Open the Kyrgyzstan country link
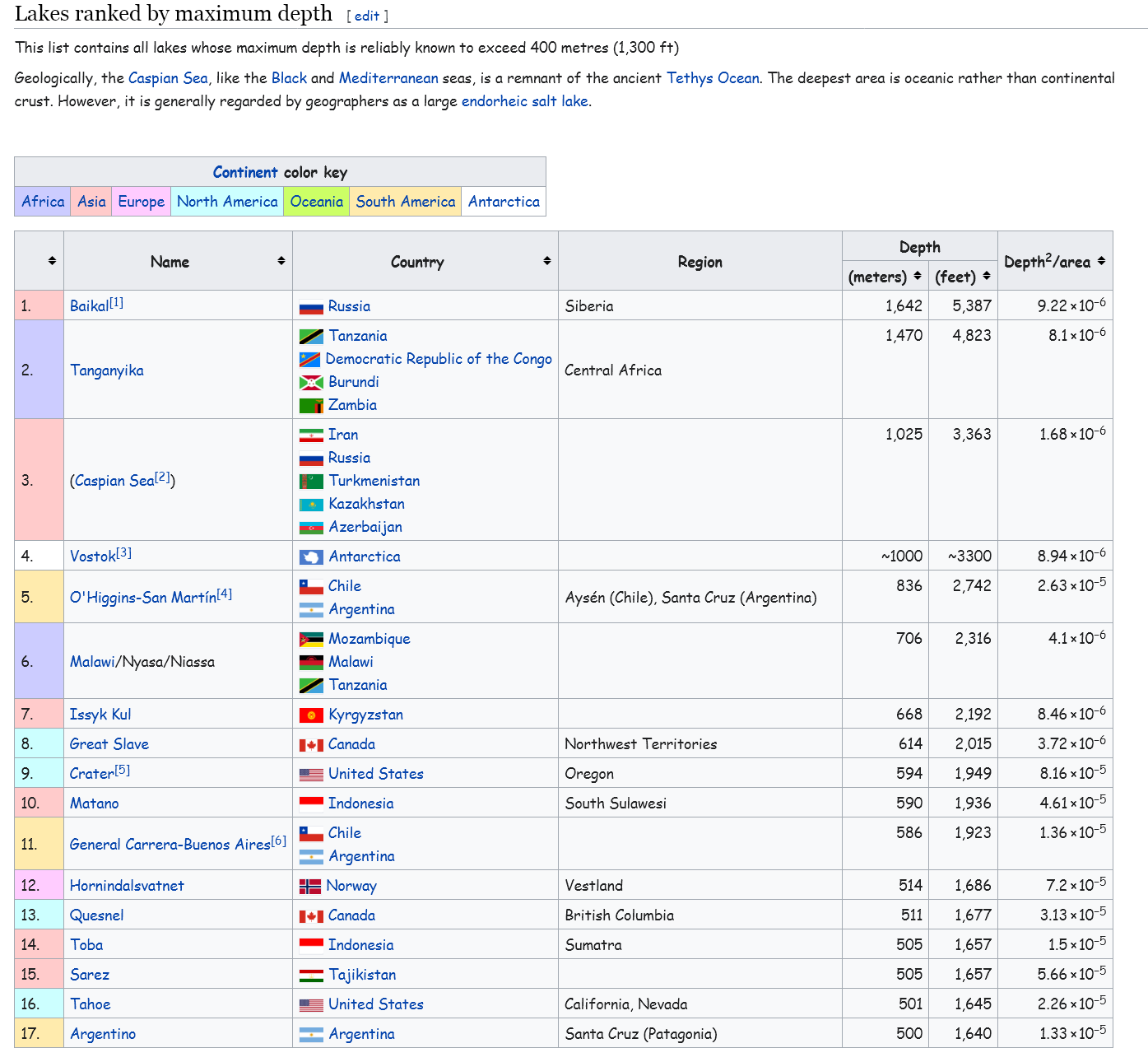This screenshot has width=1148, height=1048. click(x=365, y=715)
